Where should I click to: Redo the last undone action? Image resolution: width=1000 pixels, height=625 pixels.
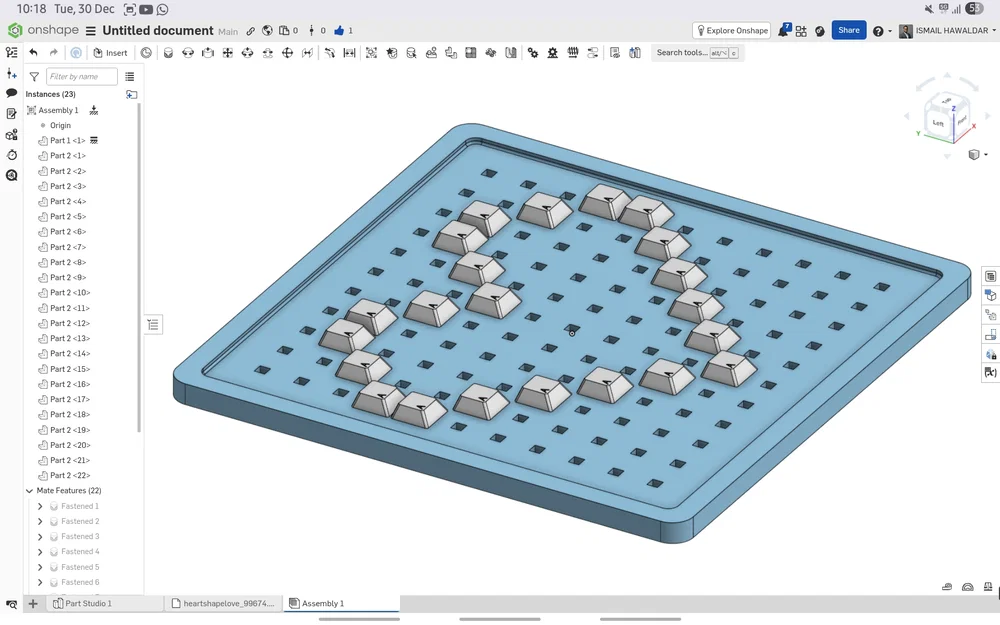(54, 53)
